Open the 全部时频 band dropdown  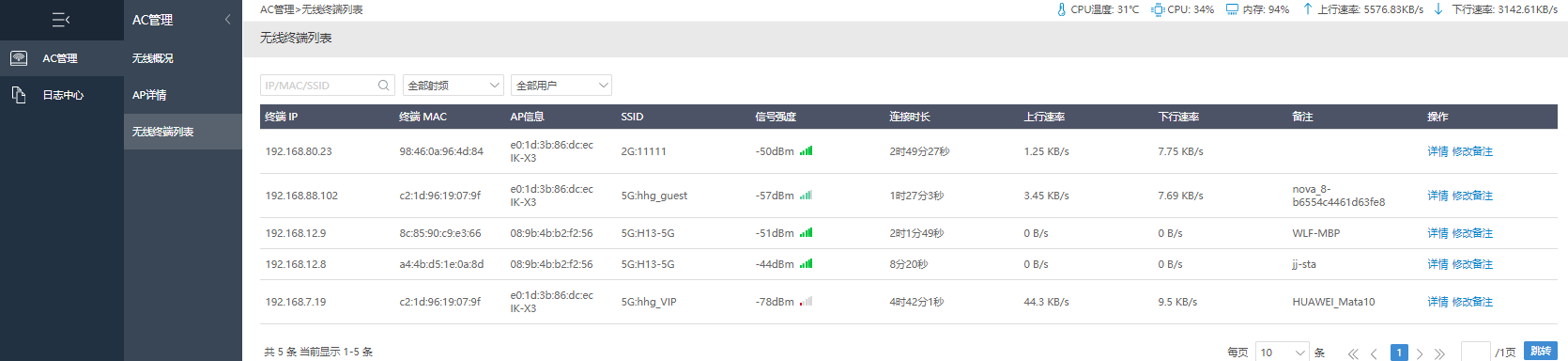[453, 86]
